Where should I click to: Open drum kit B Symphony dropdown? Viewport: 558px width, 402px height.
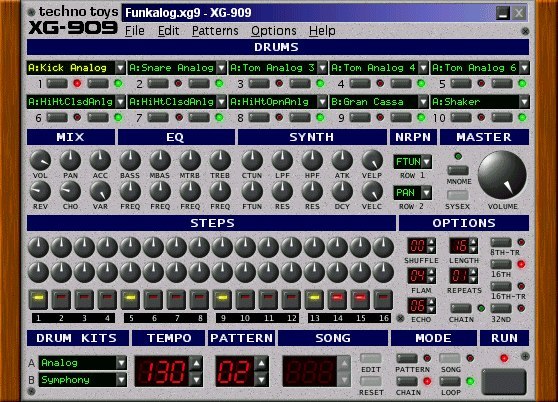121,380
